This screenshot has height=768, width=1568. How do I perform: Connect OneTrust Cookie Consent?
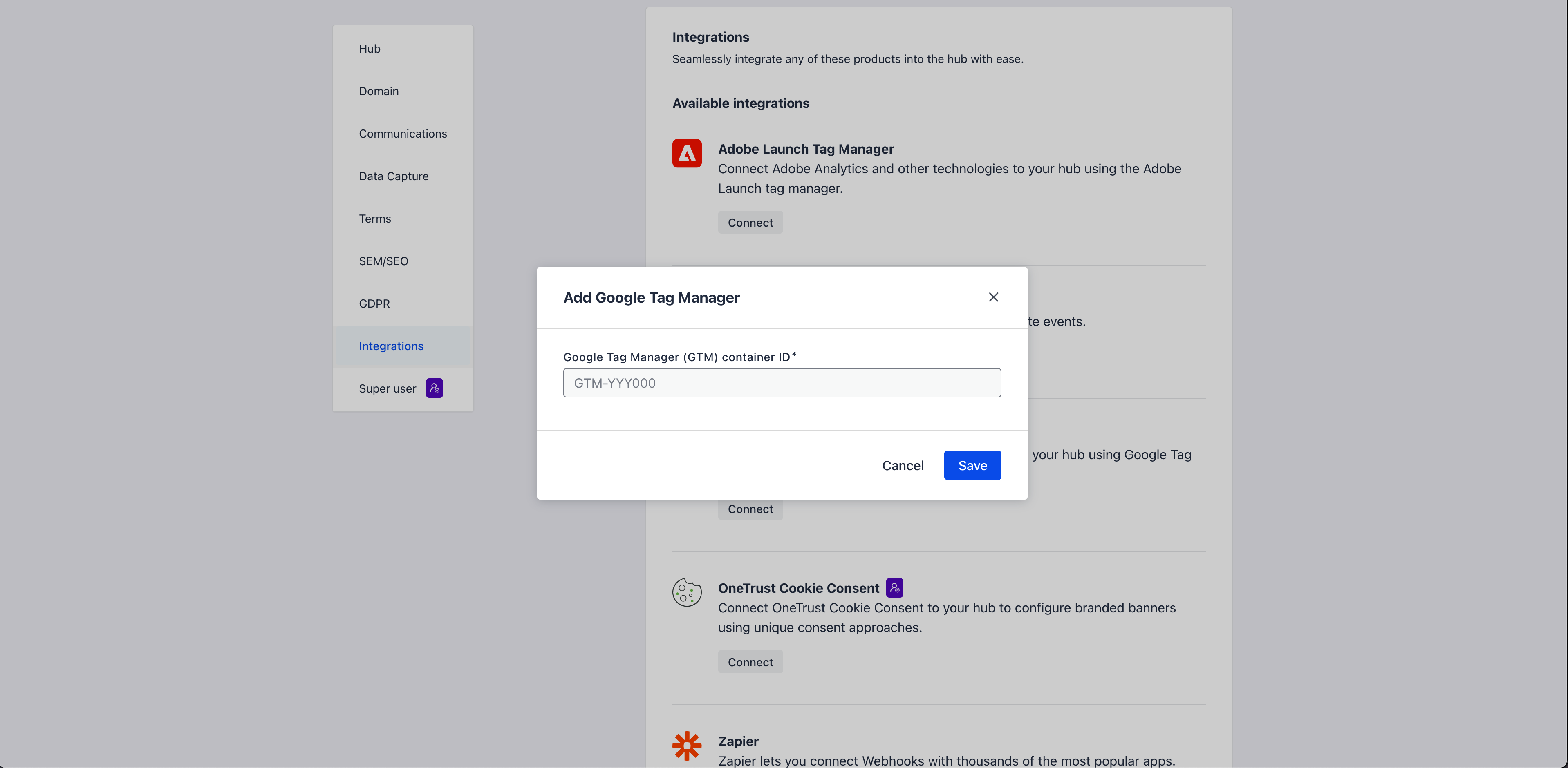click(750, 662)
